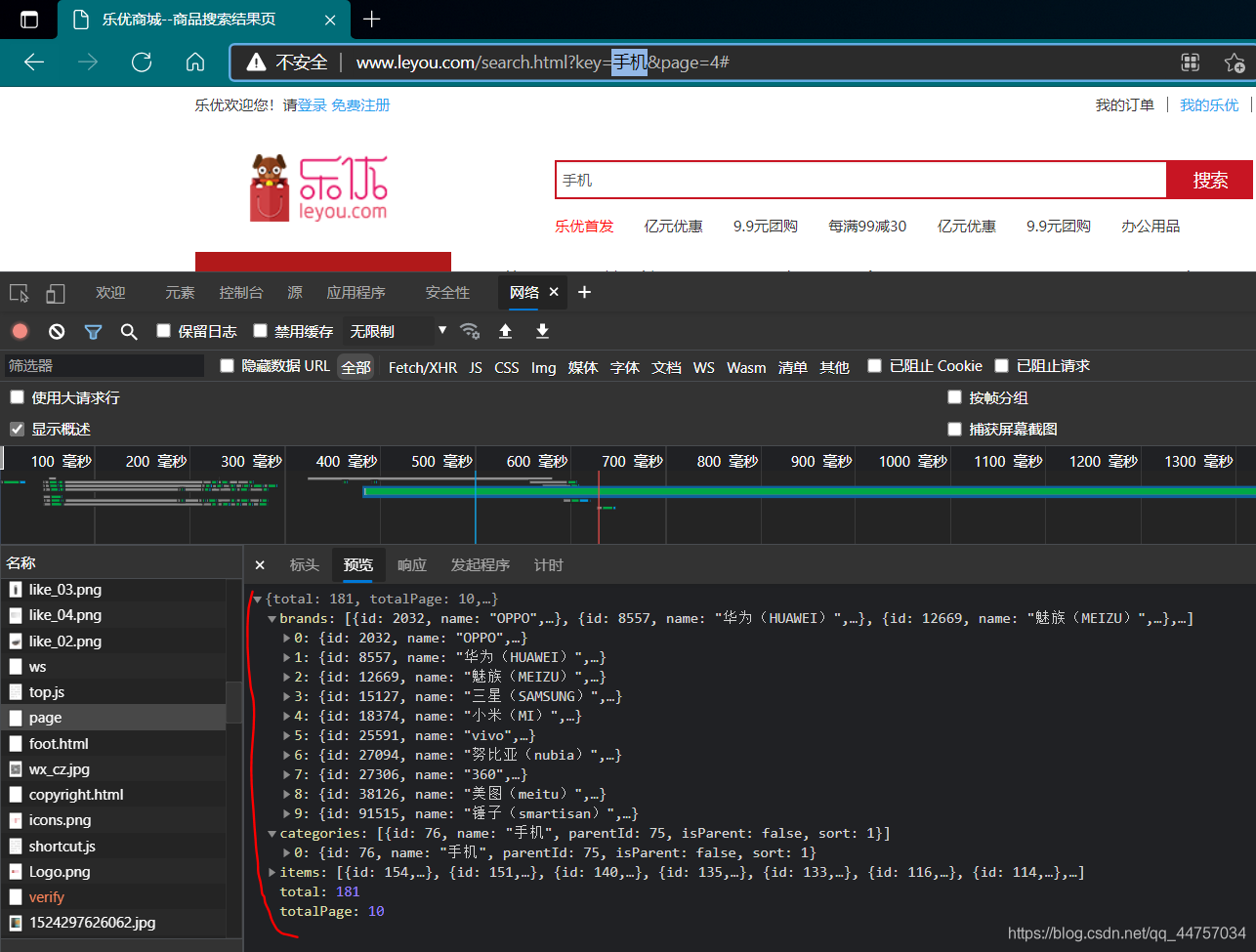Open the 响应 request tab

(412, 565)
